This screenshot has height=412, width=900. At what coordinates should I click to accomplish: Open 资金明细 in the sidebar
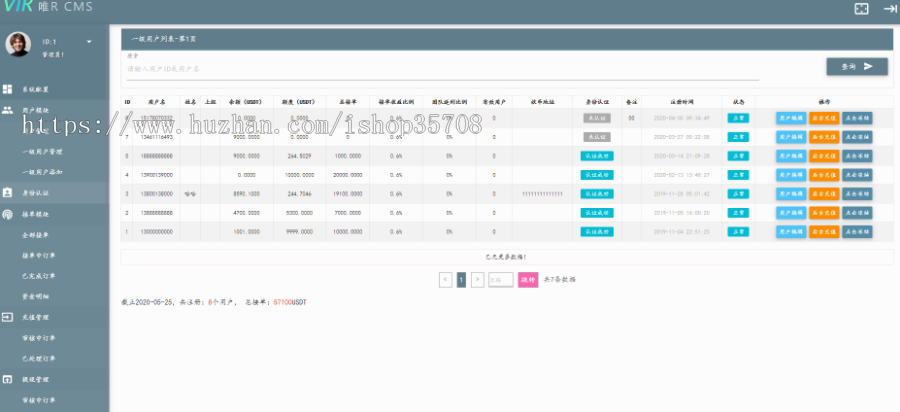tap(36, 296)
